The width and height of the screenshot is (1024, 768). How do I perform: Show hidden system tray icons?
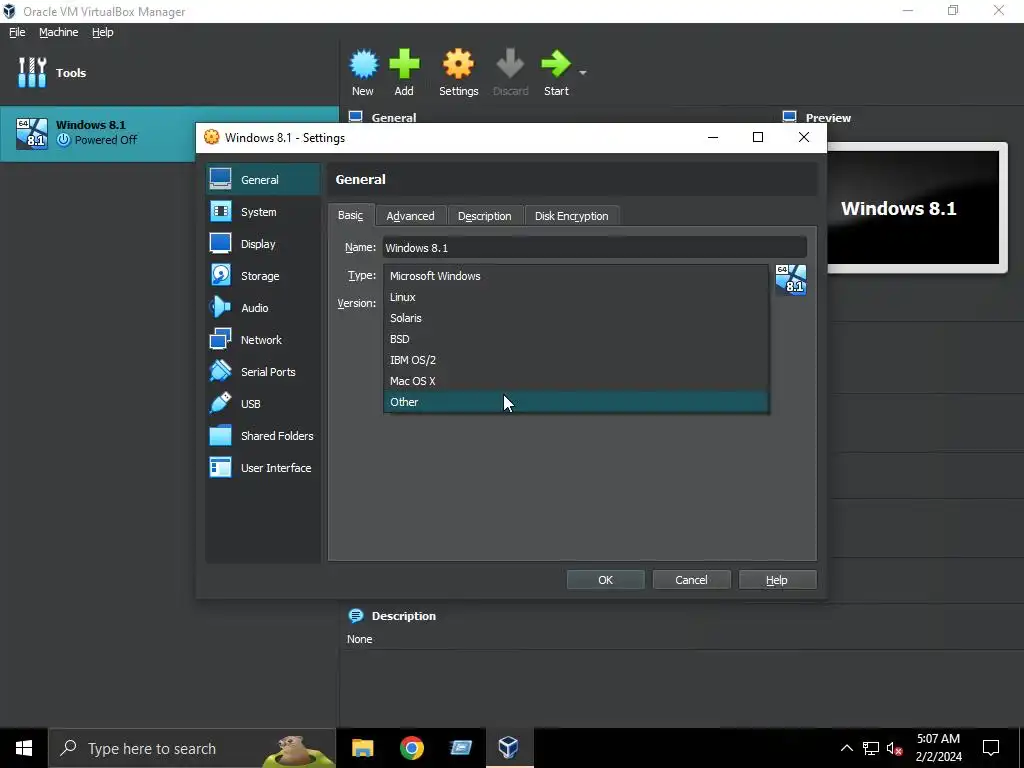tap(846, 748)
